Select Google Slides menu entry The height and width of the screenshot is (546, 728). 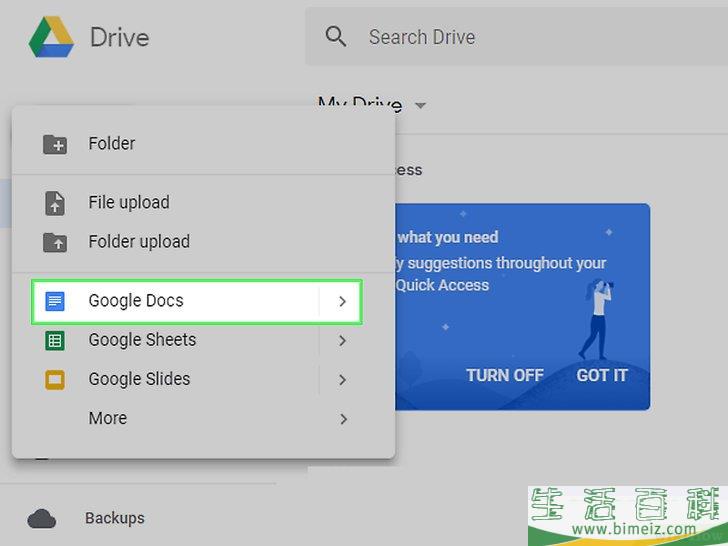point(203,379)
